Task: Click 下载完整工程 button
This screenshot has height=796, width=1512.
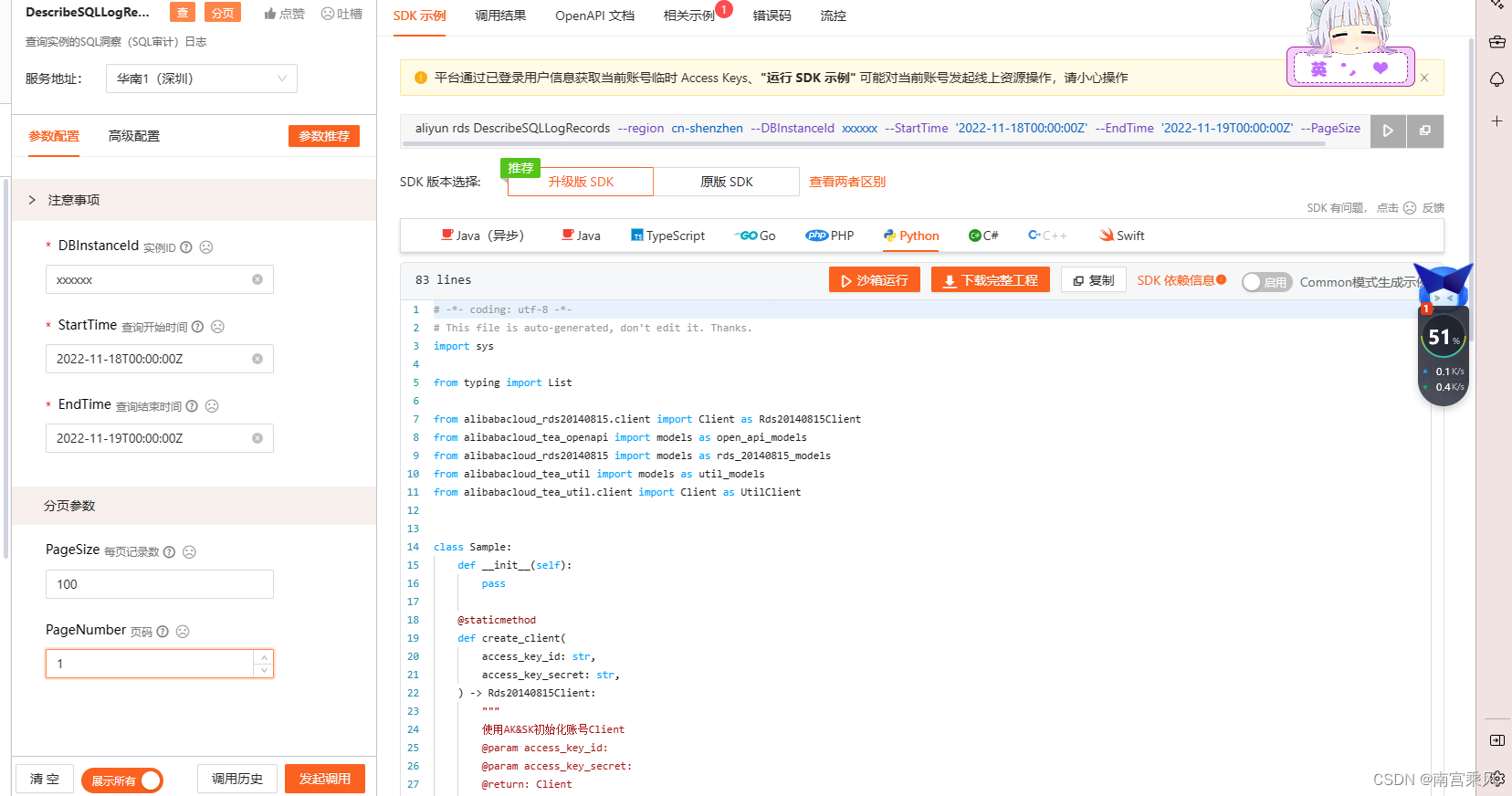Action: coord(991,280)
